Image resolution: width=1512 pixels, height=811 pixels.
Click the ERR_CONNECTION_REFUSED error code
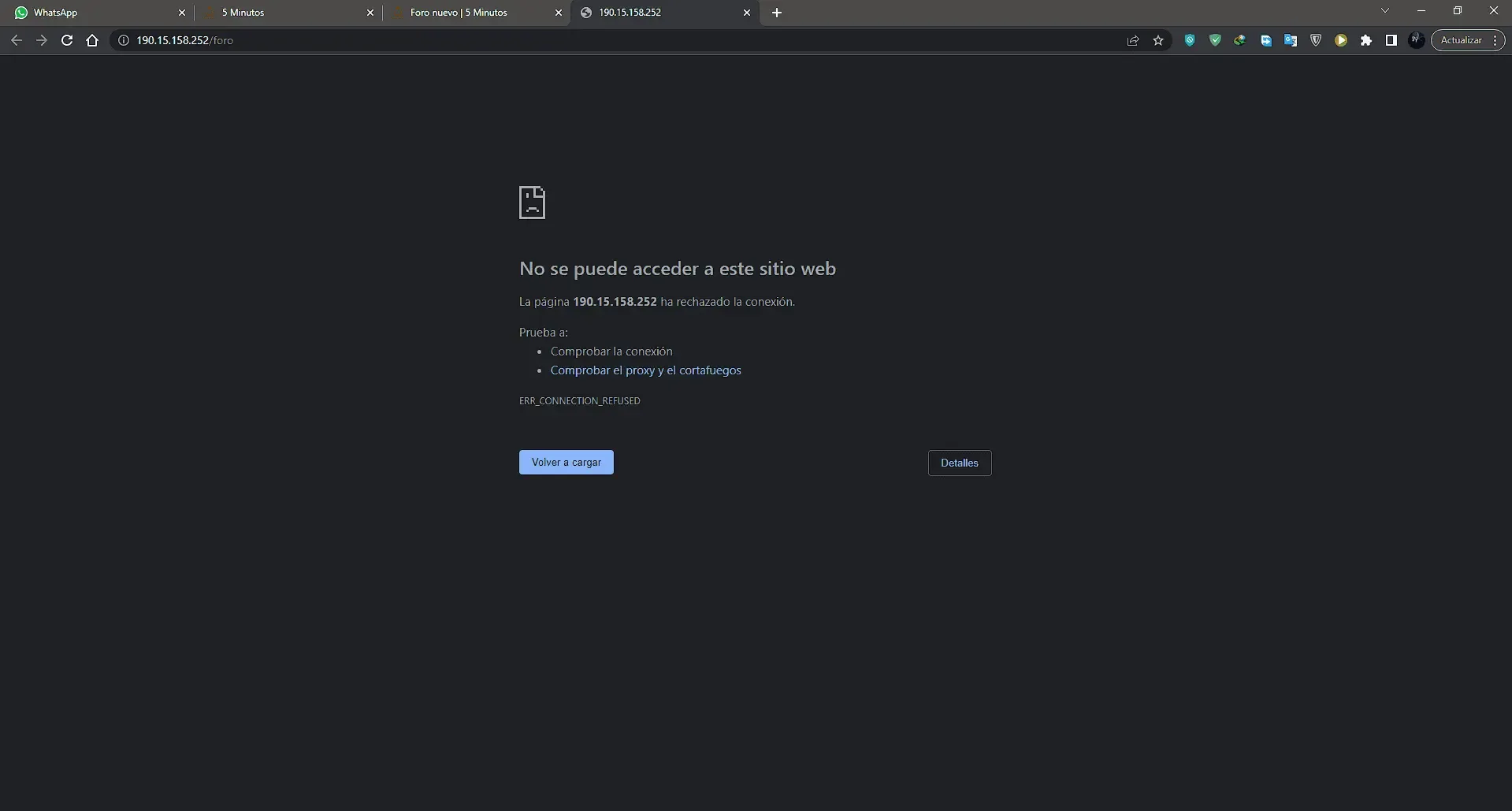point(580,401)
